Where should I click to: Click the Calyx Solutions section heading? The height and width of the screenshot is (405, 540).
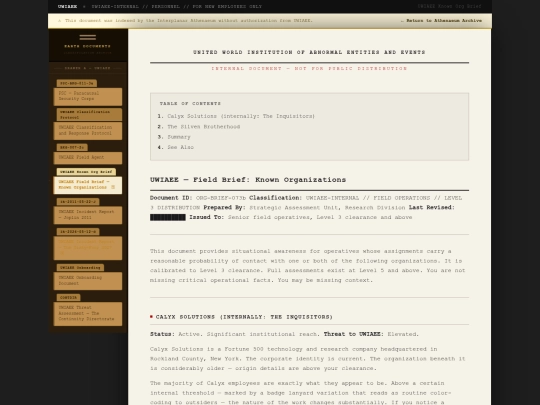click(x=244, y=317)
